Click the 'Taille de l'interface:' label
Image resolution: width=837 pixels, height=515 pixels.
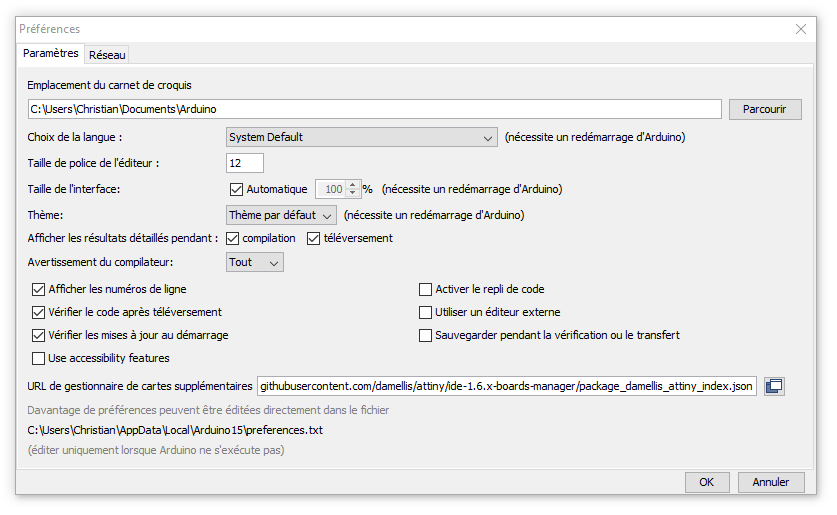click(x=74, y=189)
